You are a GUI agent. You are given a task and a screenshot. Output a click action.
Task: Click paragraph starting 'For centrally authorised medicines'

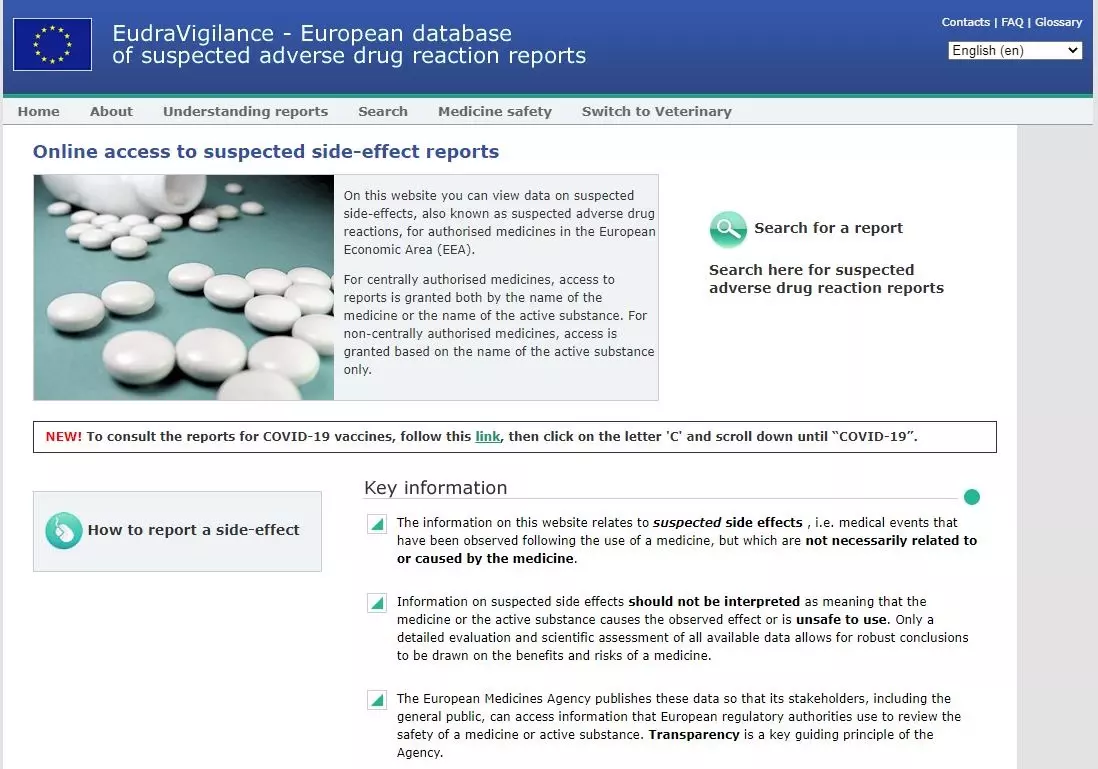pos(499,324)
